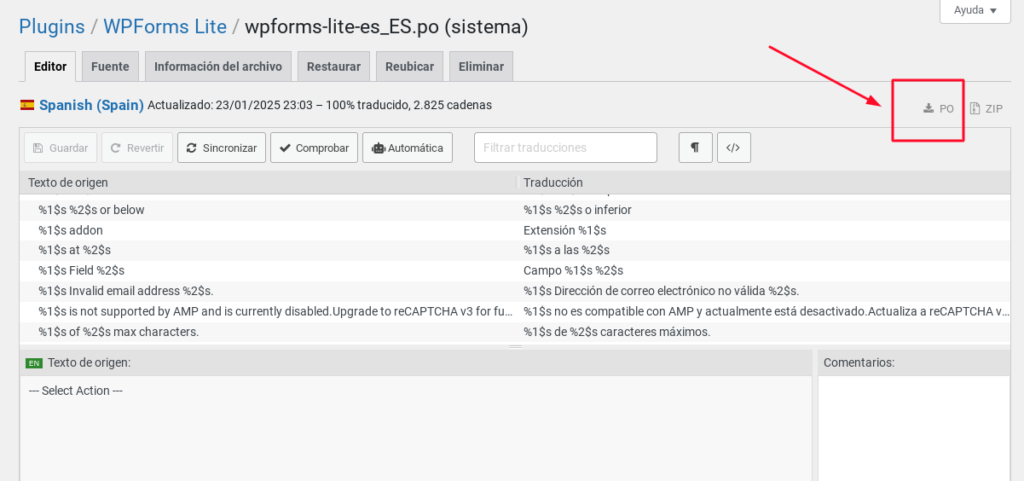Go to Plugins breadcrumb link

52,27
